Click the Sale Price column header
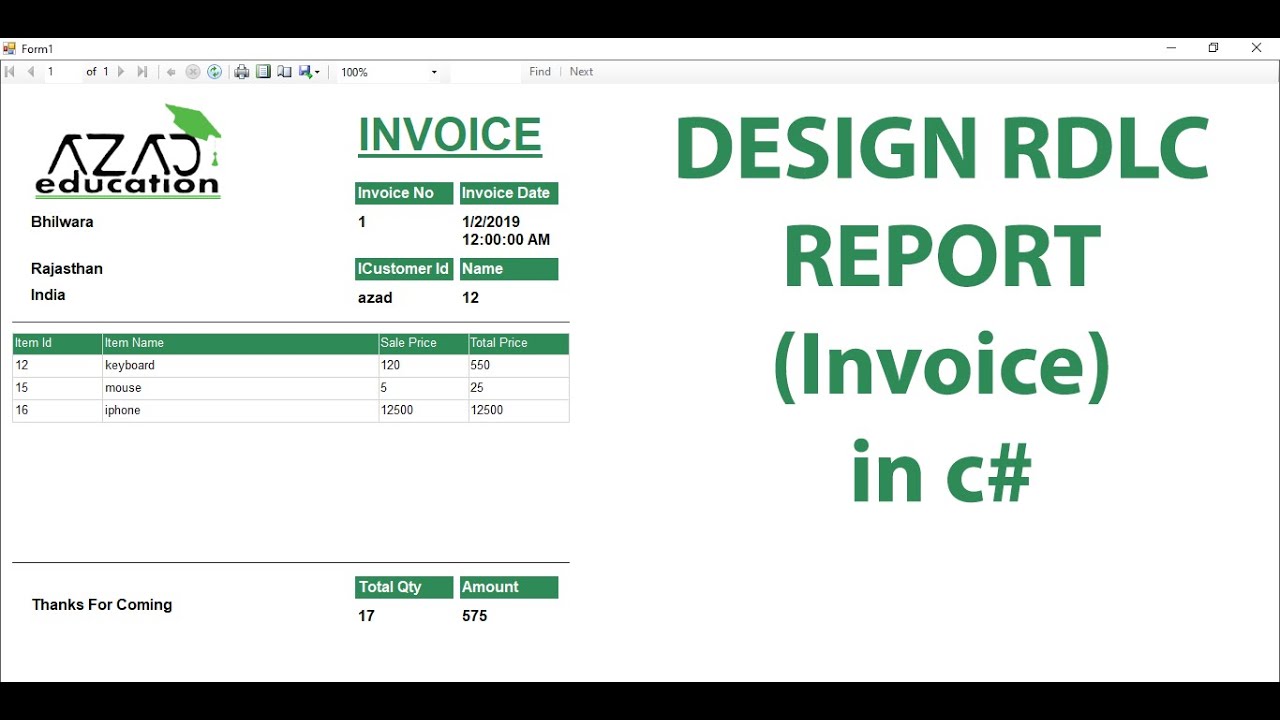Image resolution: width=1280 pixels, height=720 pixels. click(423, 343)
